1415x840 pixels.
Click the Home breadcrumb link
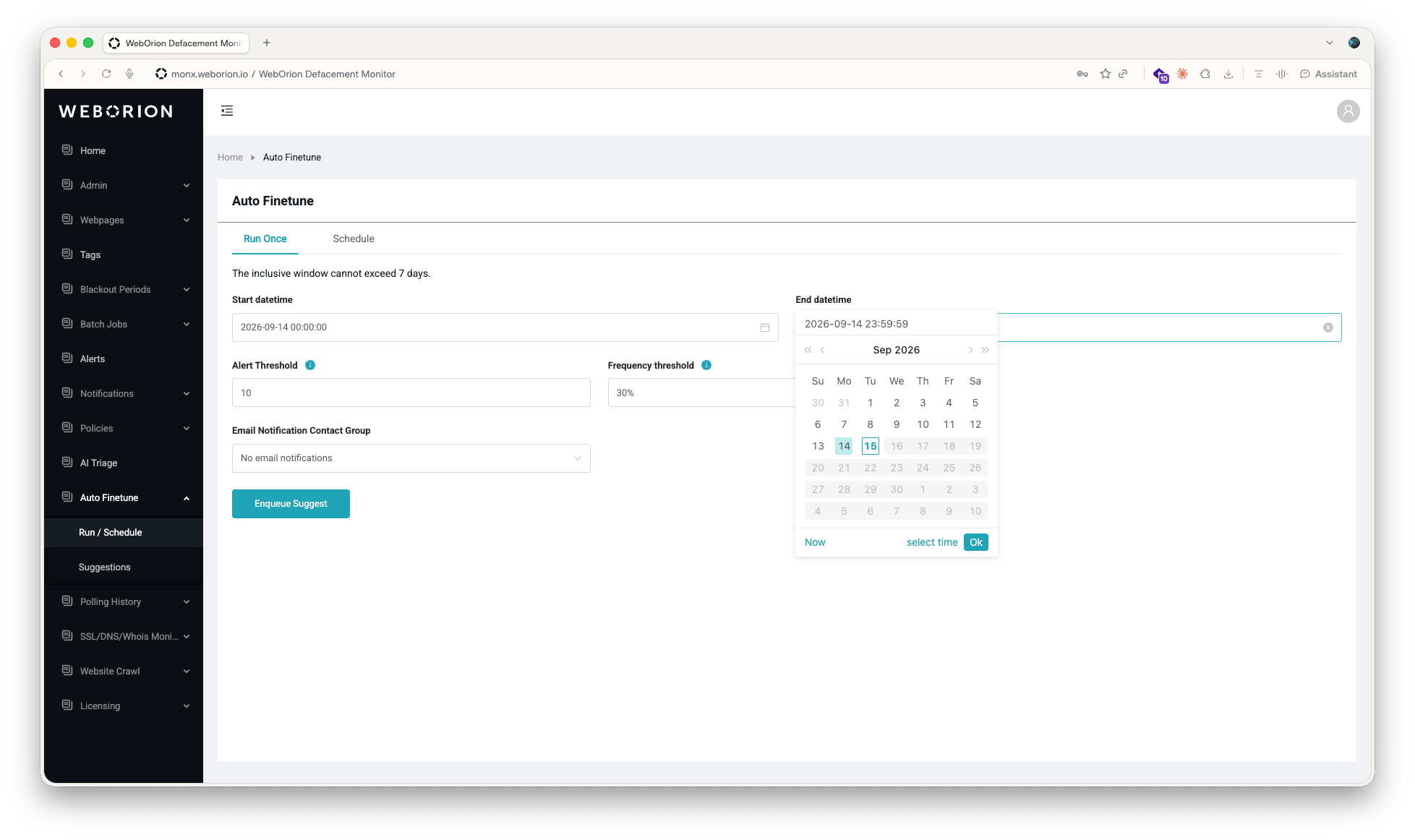pos(230,157)
